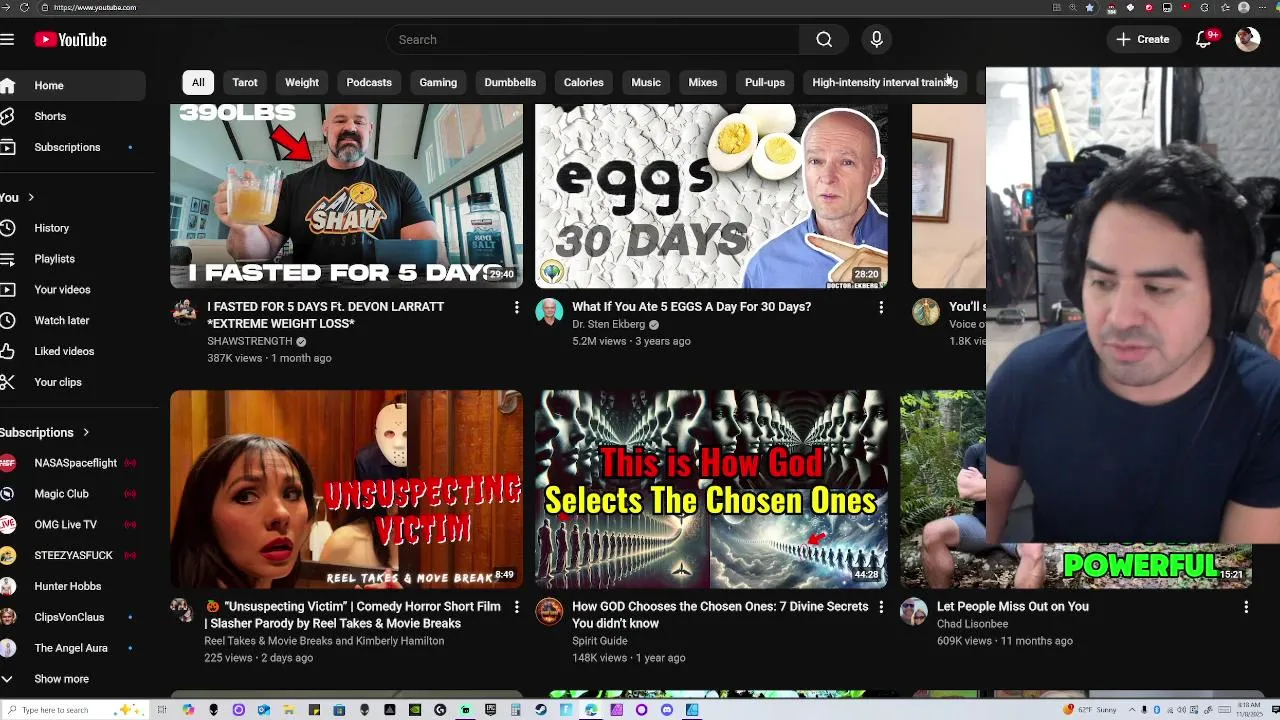This screenshot has width=1280, height=720.
Task: Select the Podcasts filter chip
Action: [x=369, y=83]
